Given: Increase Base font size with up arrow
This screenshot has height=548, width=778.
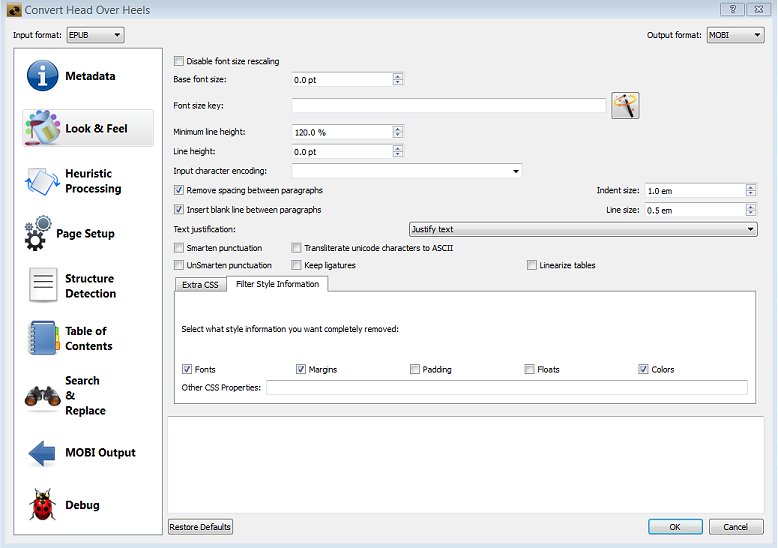Looking at the screenshot, I should pyautogui.click(x=398, y=76).
